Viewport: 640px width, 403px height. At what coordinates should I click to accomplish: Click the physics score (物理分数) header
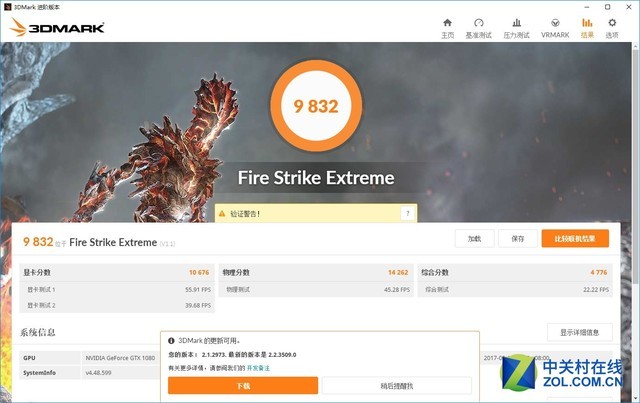point(236,272)
